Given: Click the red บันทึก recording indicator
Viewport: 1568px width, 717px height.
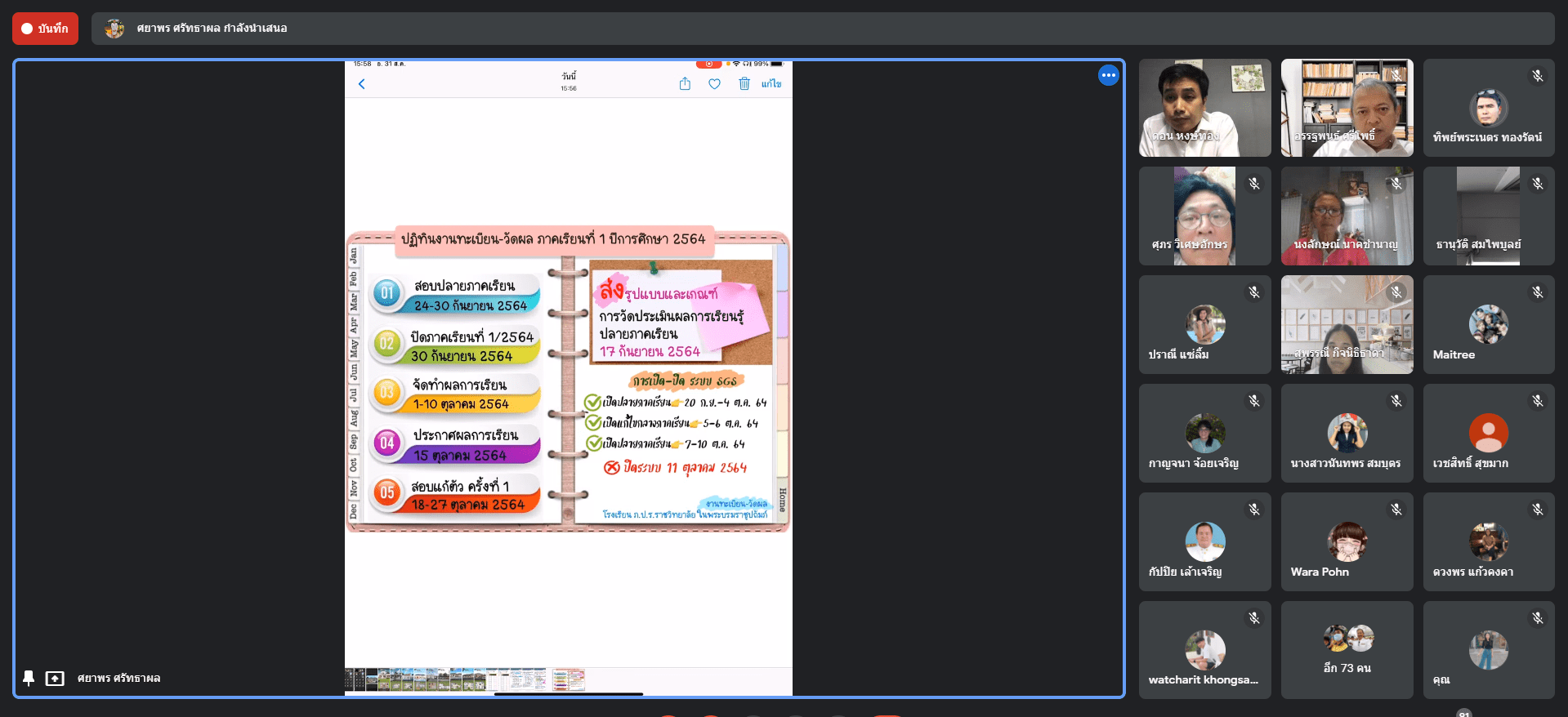Looking at the screenshot, I should 45,29.
